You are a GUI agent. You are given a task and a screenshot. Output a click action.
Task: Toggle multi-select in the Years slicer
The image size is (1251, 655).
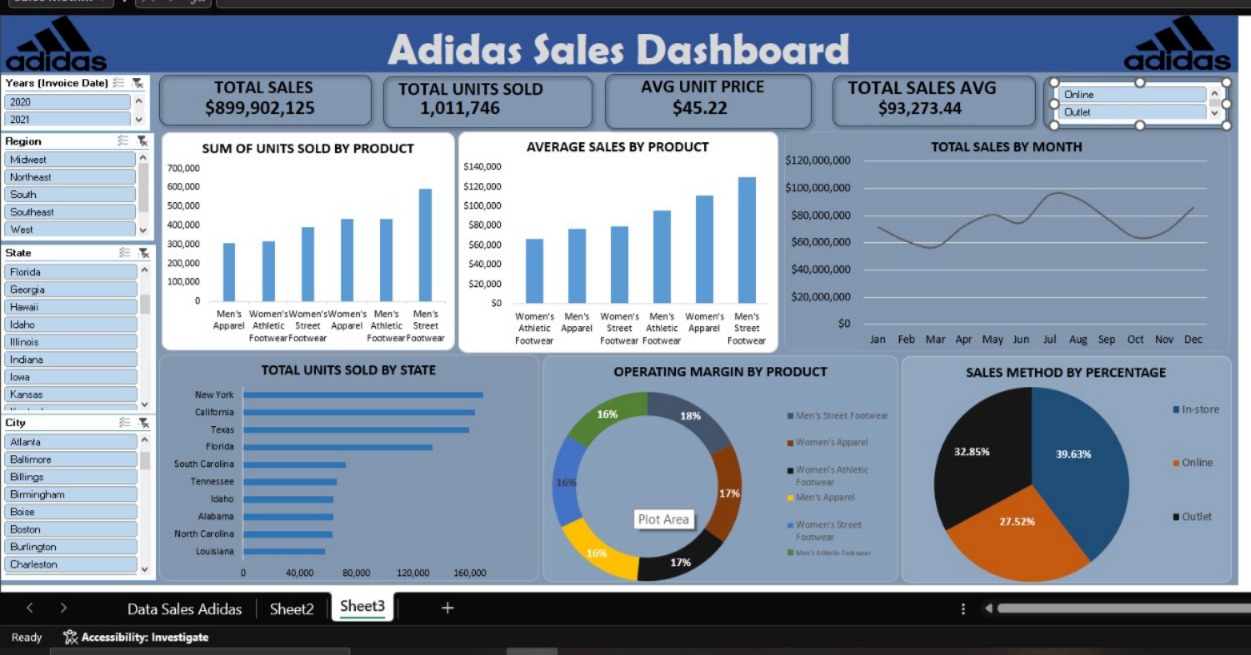coord(119,83)
